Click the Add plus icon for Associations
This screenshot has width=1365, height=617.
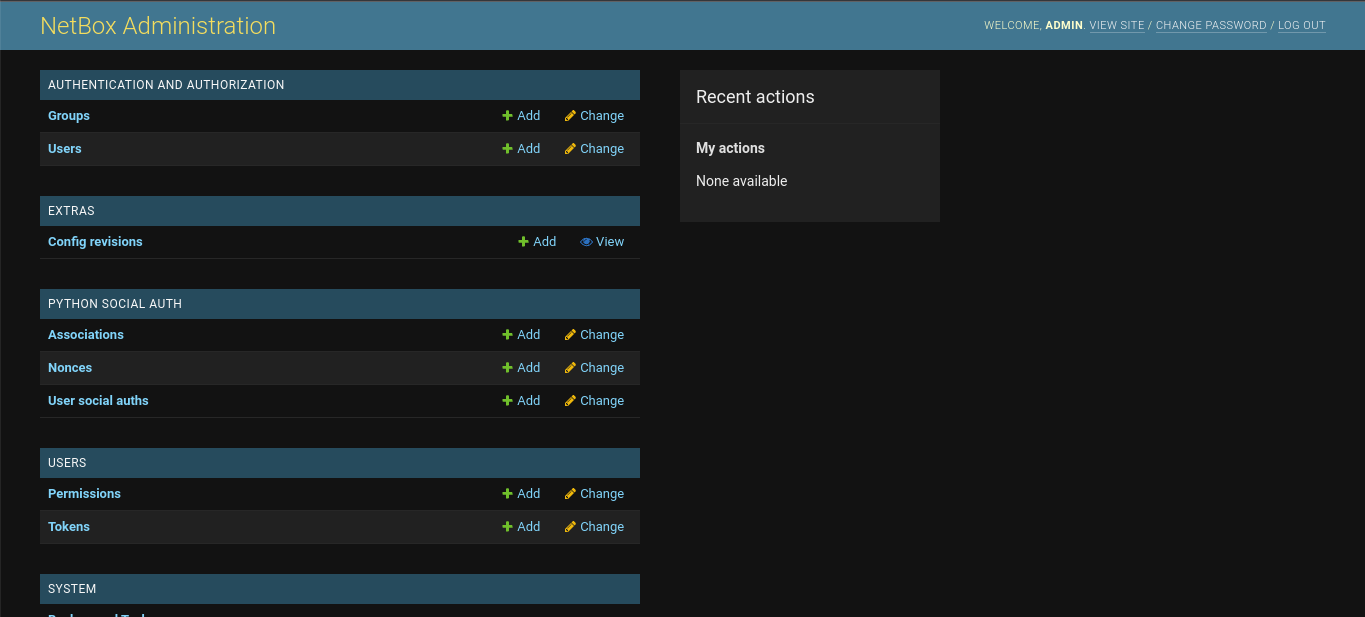(x=506, y=334)
